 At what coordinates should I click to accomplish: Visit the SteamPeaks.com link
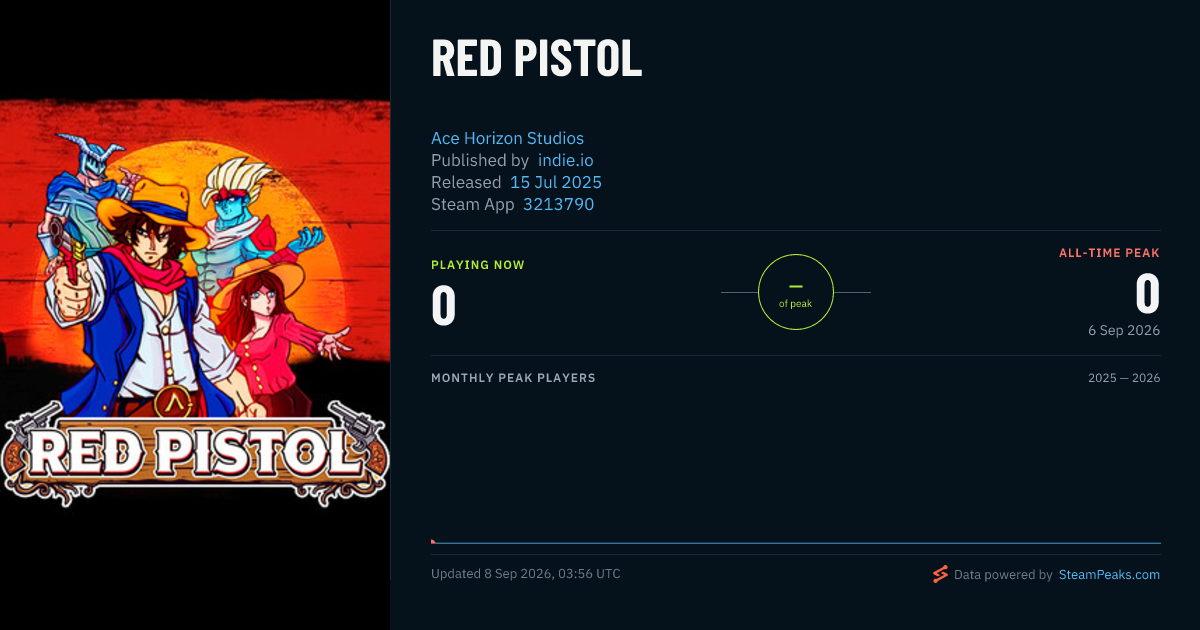(1109, 575)
